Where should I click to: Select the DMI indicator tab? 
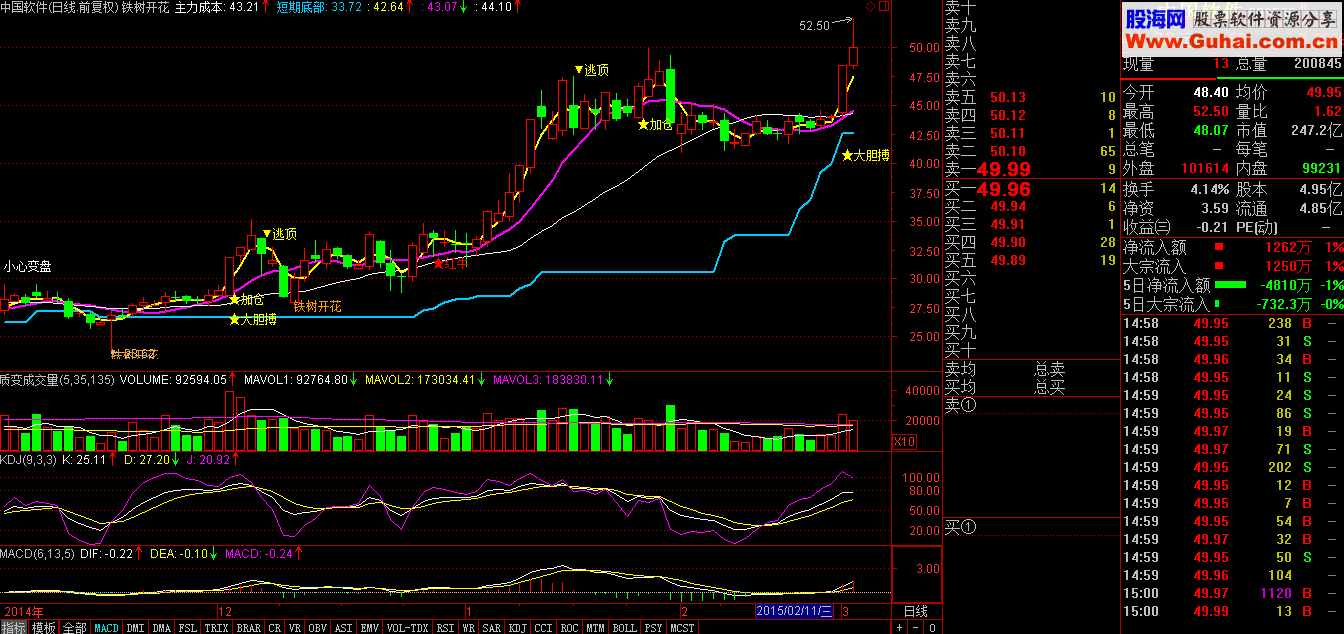tap(136, 627)
